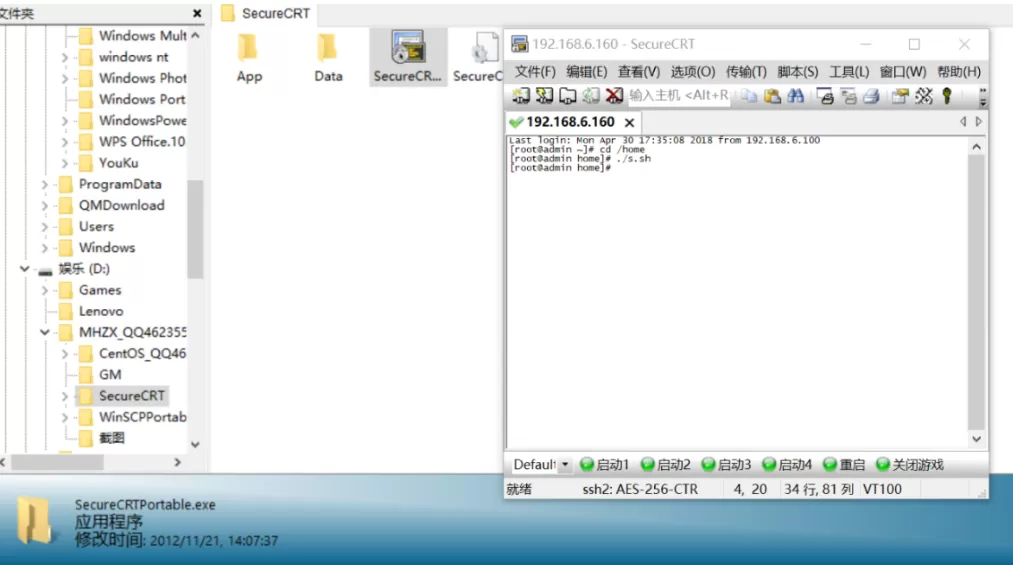Click the Quick Connect toolbar icon
This screenshot has height=565, width=1013.
pos(544,96)
